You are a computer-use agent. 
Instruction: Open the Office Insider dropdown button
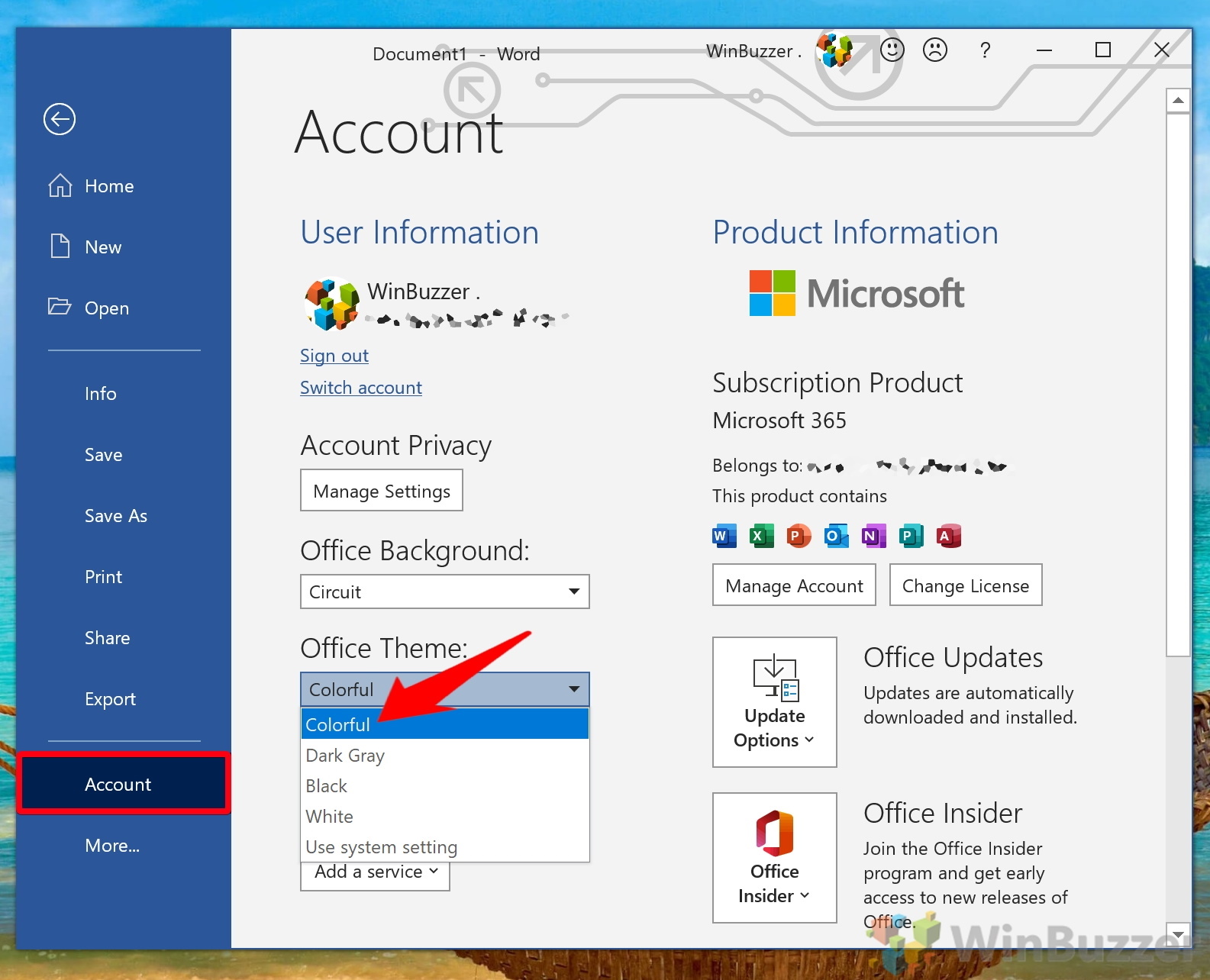coord(775,858)
